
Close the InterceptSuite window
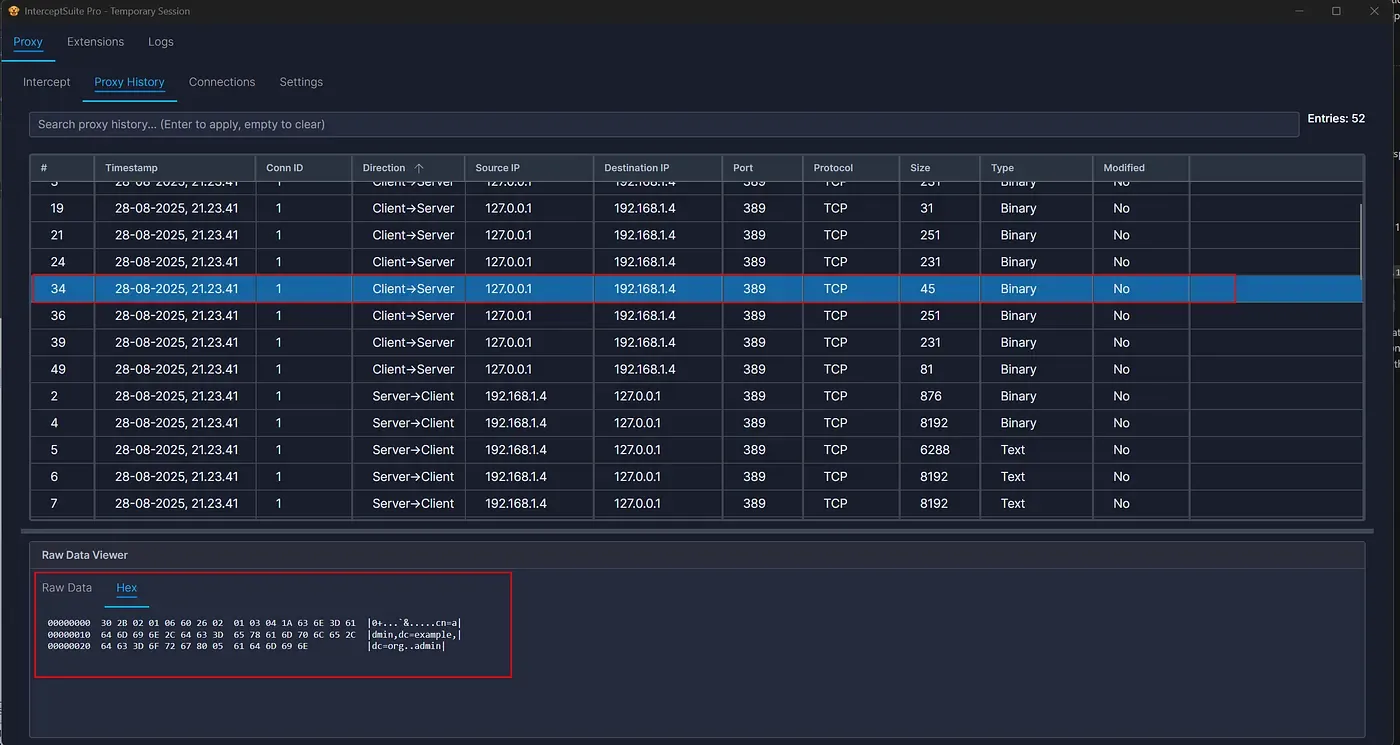coord(1376,11)
